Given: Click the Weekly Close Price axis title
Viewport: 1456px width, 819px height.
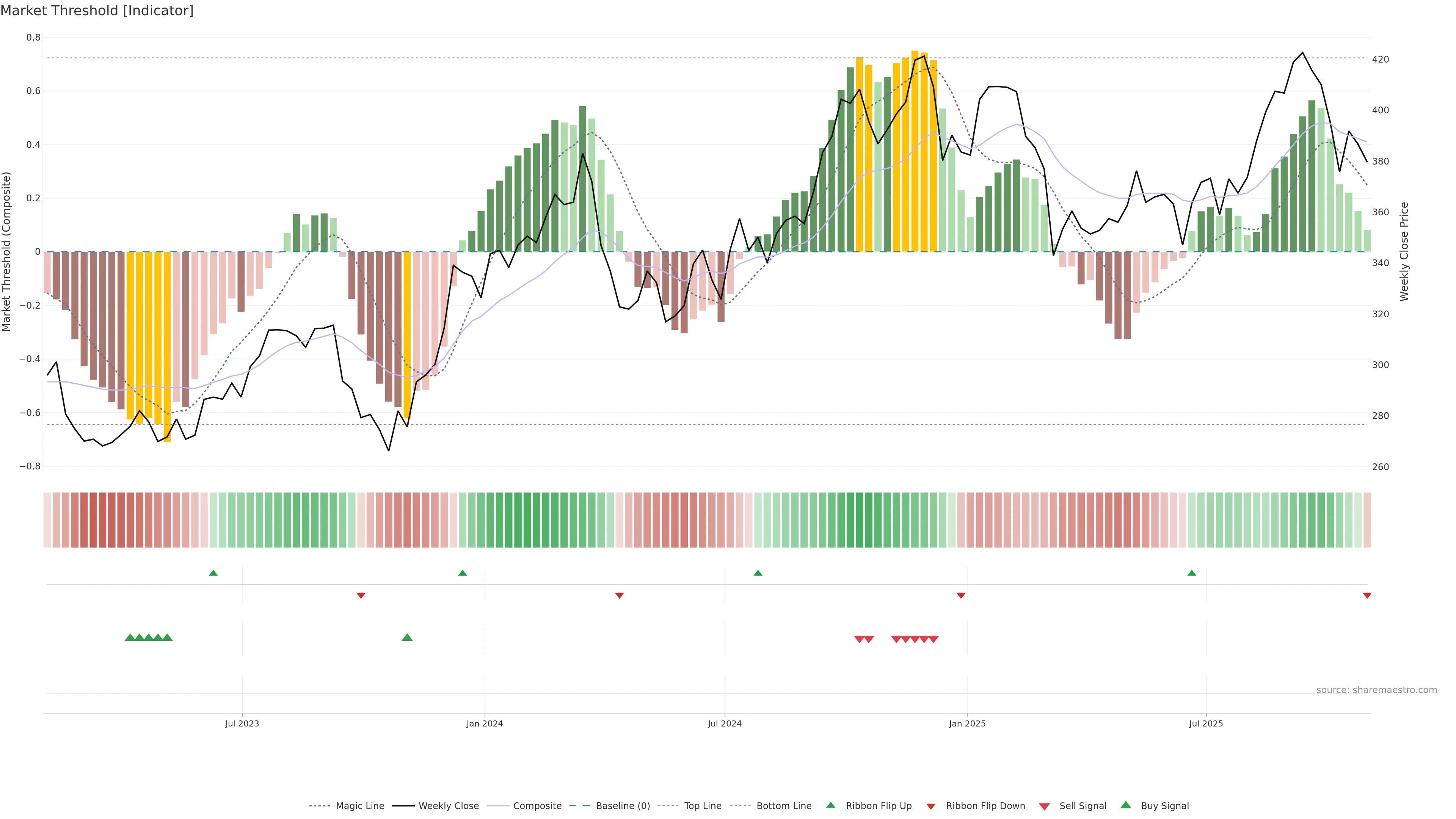Looking at the screenshot, I should [1404, 251].
